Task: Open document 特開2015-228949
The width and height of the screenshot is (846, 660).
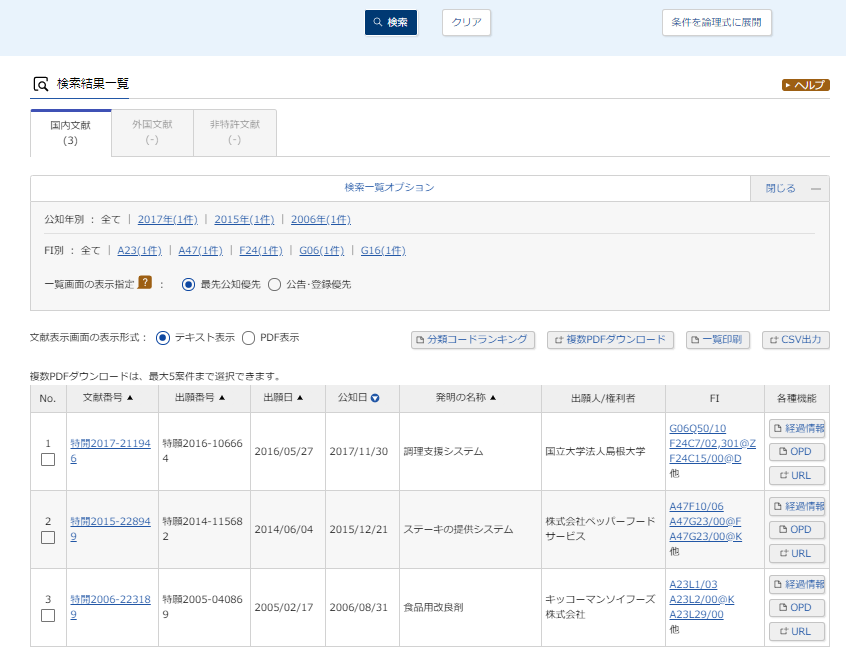Action: pyautogui.click(x=110, y=529)
